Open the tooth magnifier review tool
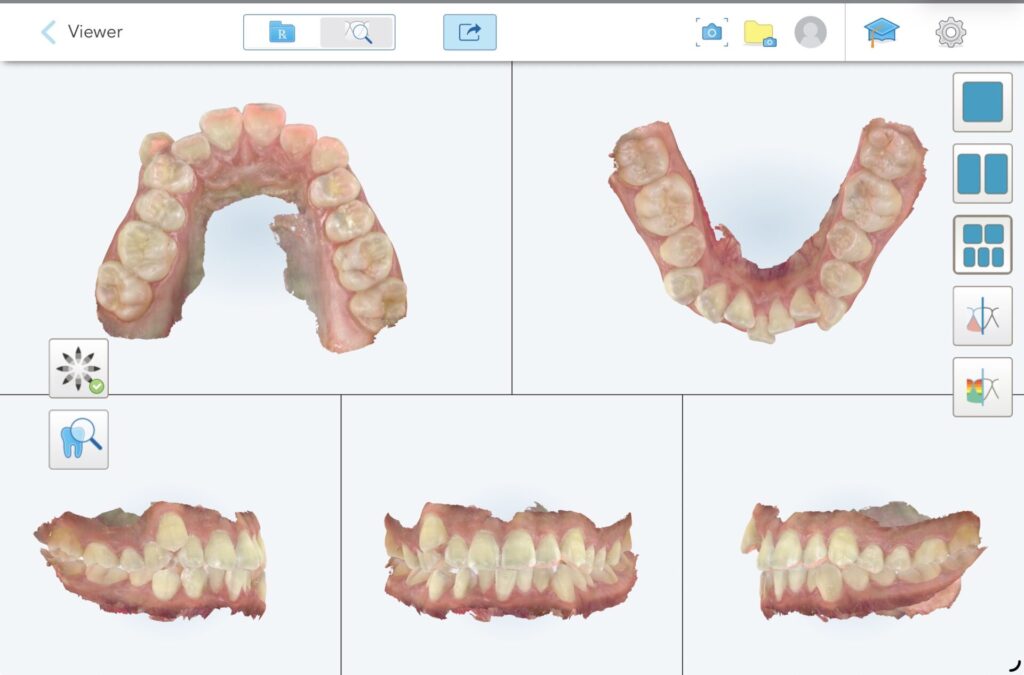The image size is (1024, 675). 78,439
